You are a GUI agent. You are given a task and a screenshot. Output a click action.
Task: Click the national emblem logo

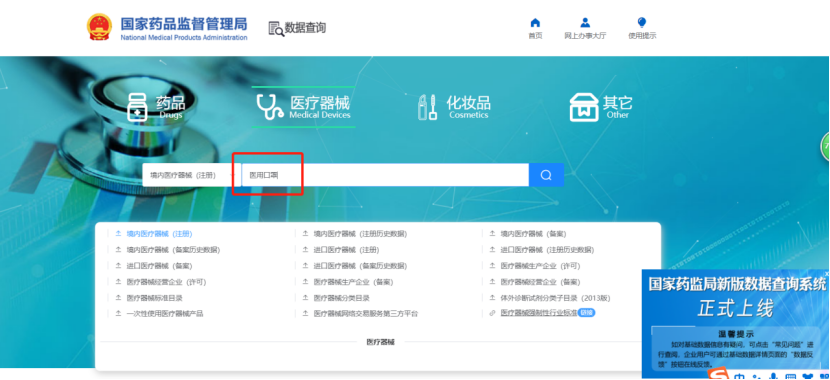(100, 27)
